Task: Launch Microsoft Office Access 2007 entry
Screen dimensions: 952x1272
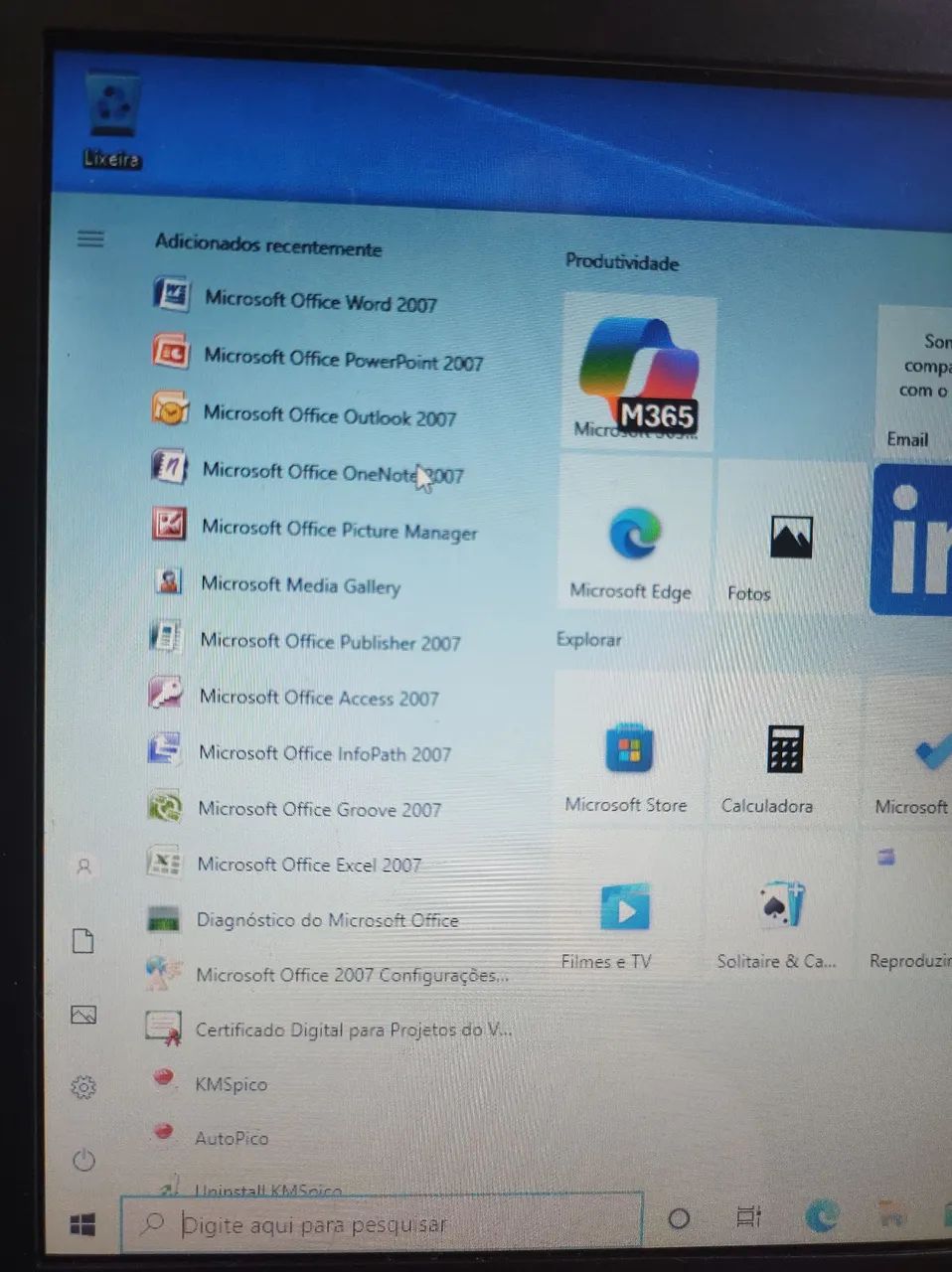Action: click(x=319, y=698)
